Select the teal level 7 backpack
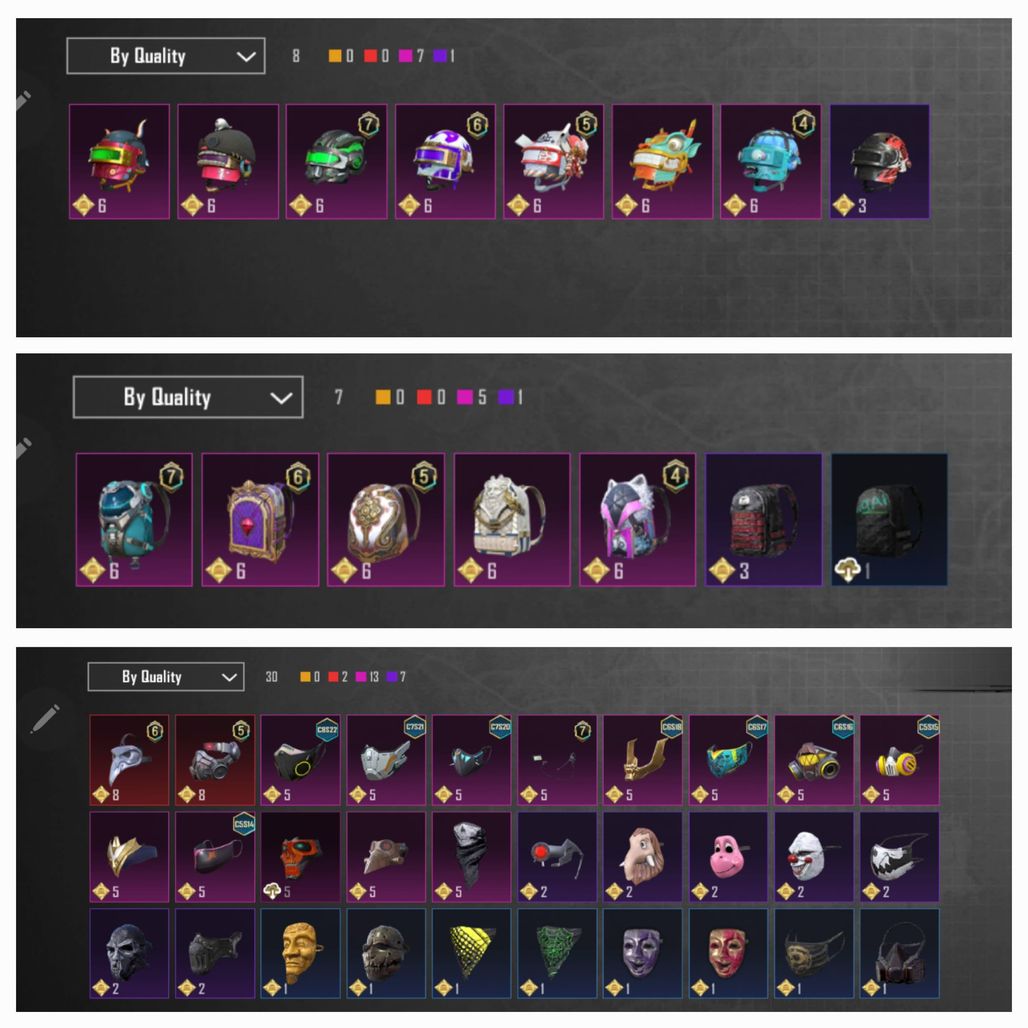This screenshot has height=1028, width=1028. pos(134,519)
